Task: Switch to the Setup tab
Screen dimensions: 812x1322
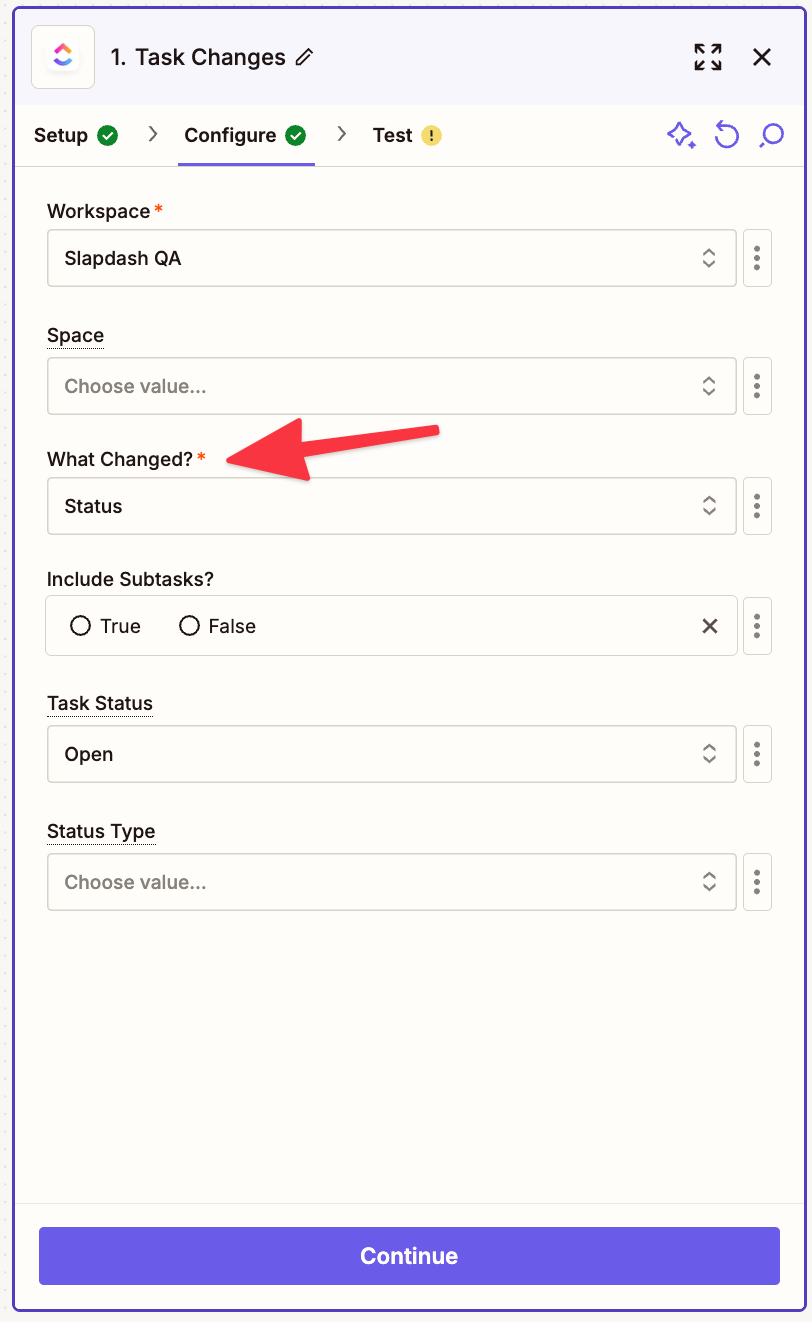Action: [x=76, y=135]
